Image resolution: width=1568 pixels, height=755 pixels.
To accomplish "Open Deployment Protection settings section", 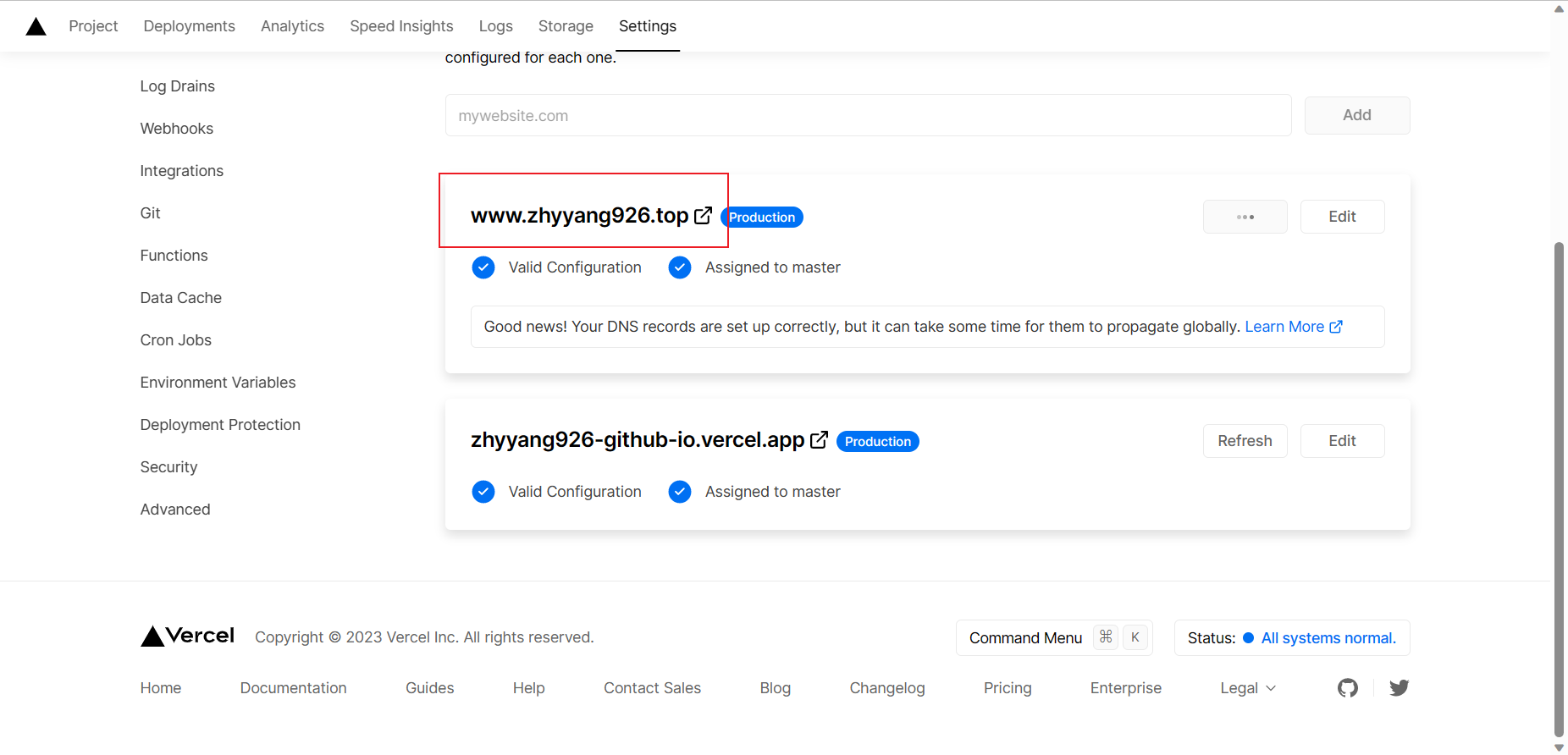I will coord(221,425).
